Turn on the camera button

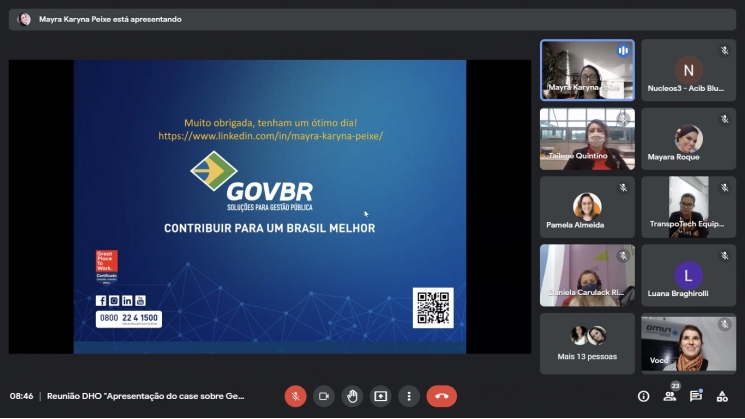click(324, 396)
